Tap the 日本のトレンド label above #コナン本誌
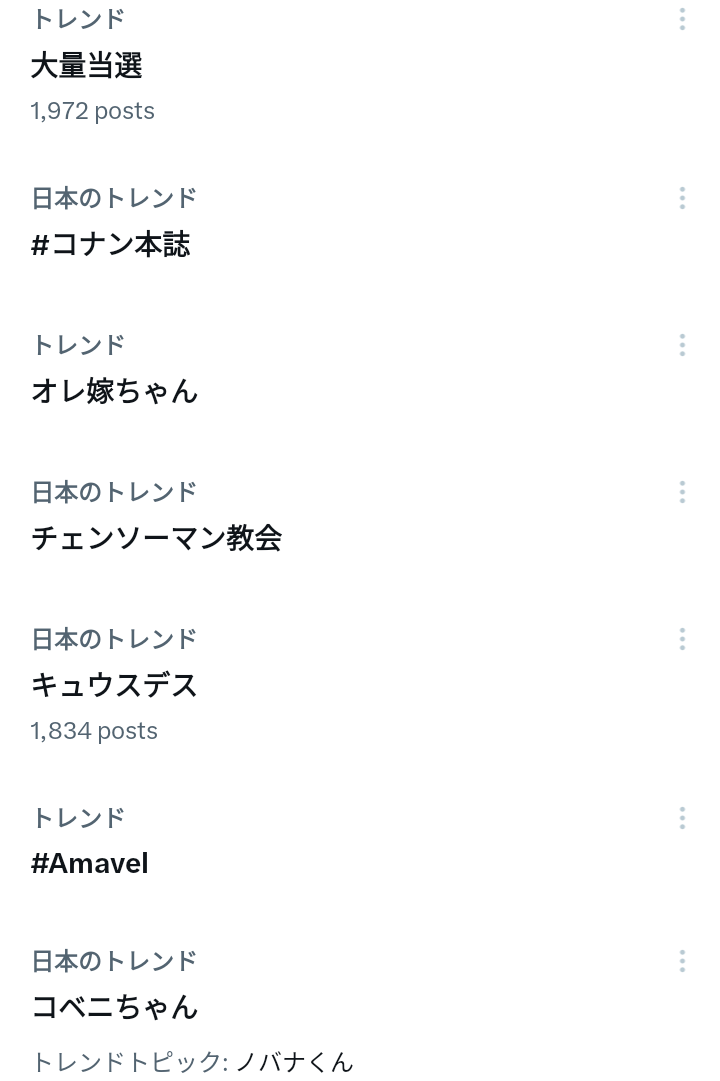The height and width of the screenshot is (1081, 720). pos(114,198)
